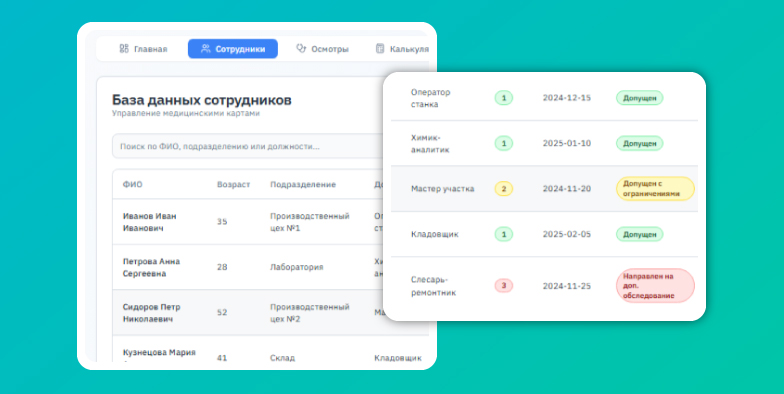The image size is (784, 394).
Task: Click the Допущен с ограничениями status
Action: click(655, 188)
